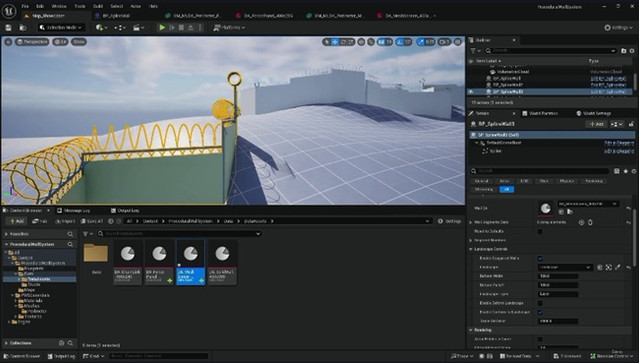Open the add content cube-plus dropdown
The height and width of the screenshot is (363, 639).
coord(101,27)
